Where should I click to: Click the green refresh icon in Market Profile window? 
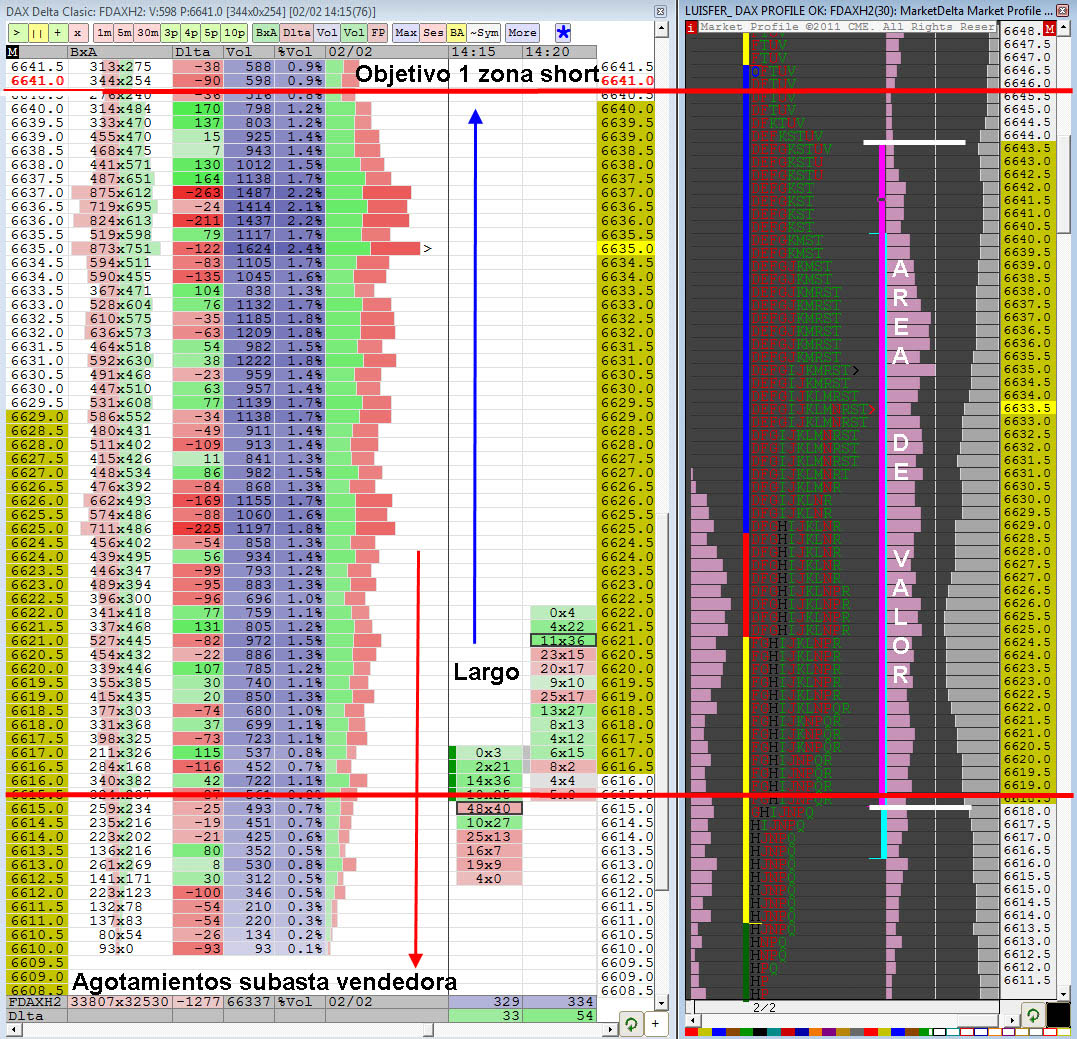tap(1032, 1015)
